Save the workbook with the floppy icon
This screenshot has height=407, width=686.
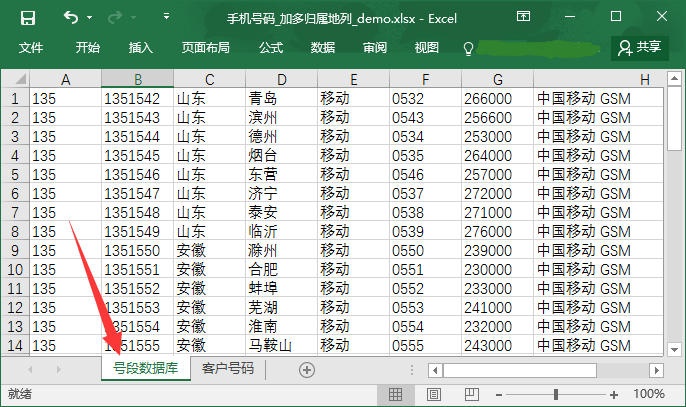pyautogui.click(x=28, y=18)
